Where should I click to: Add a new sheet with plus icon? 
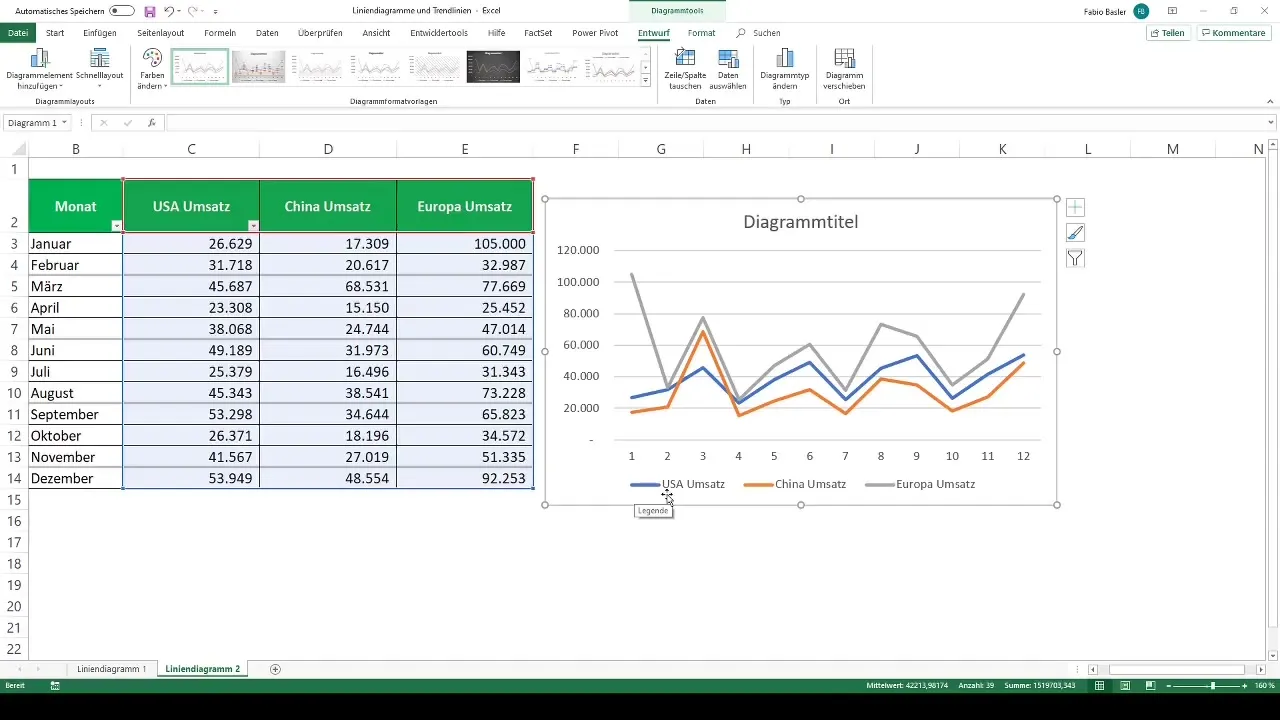pyautogui.click(x=275, y=668)
